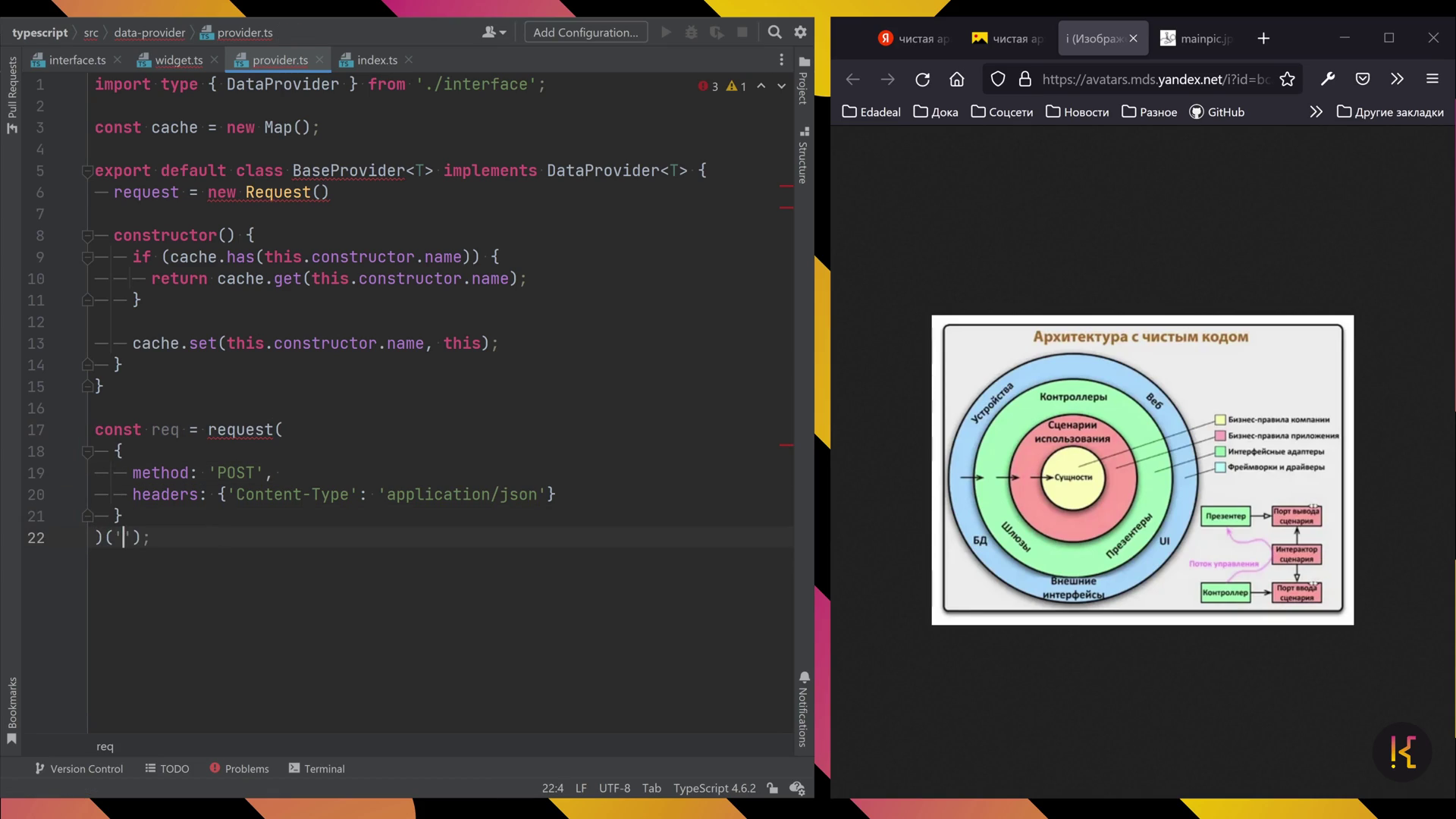Click the browser Forward arrow
This screenshot has width=1456, height=819.
point(887,79)
